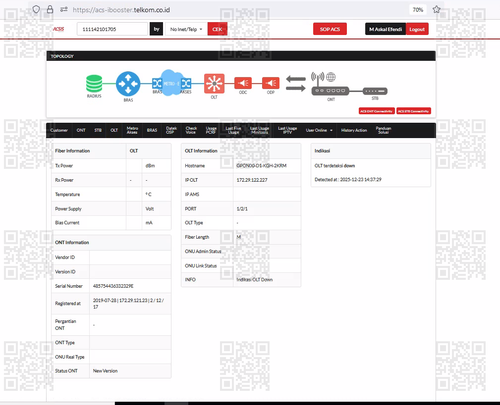Open the Customer tab
The image size is (500, 405).
pyautogui.click(x=59, y=130)
